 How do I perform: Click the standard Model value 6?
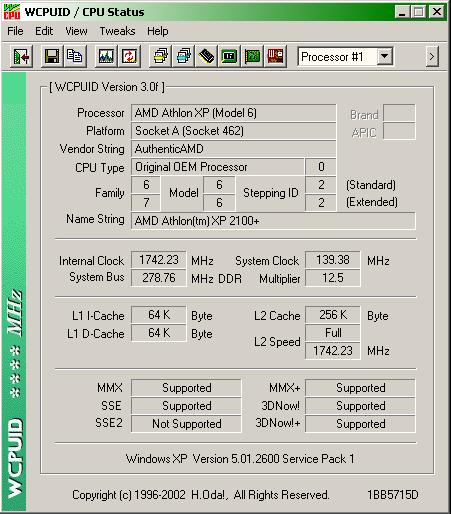tap(219, 185)
